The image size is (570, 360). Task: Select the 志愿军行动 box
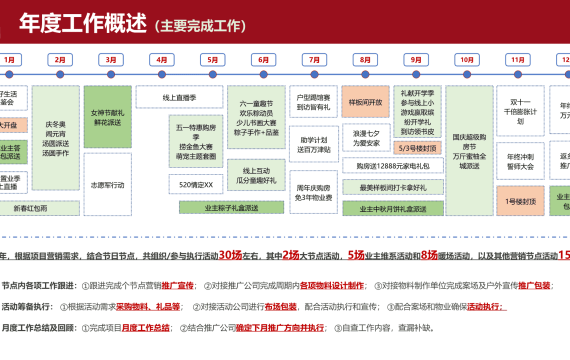coord(108,184)
